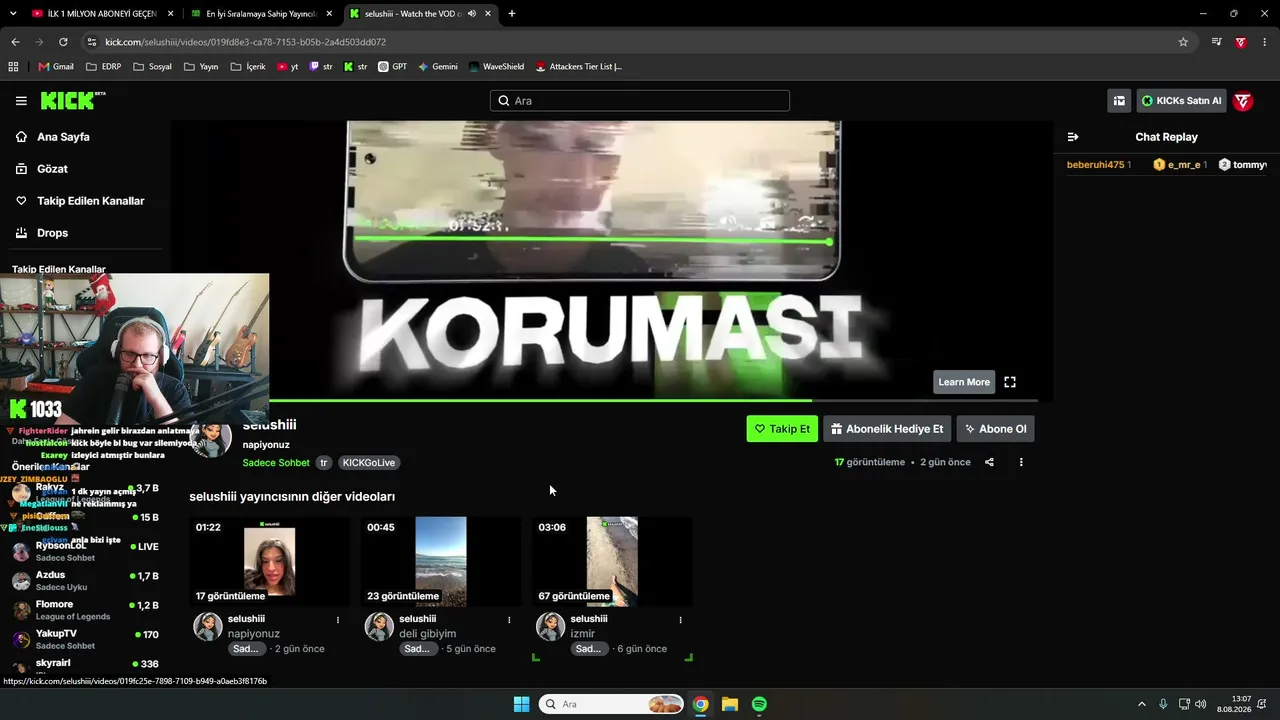This screenshot has width=1280, height=720.
Task: Open the Gemini bookmark
Action: 438,67
